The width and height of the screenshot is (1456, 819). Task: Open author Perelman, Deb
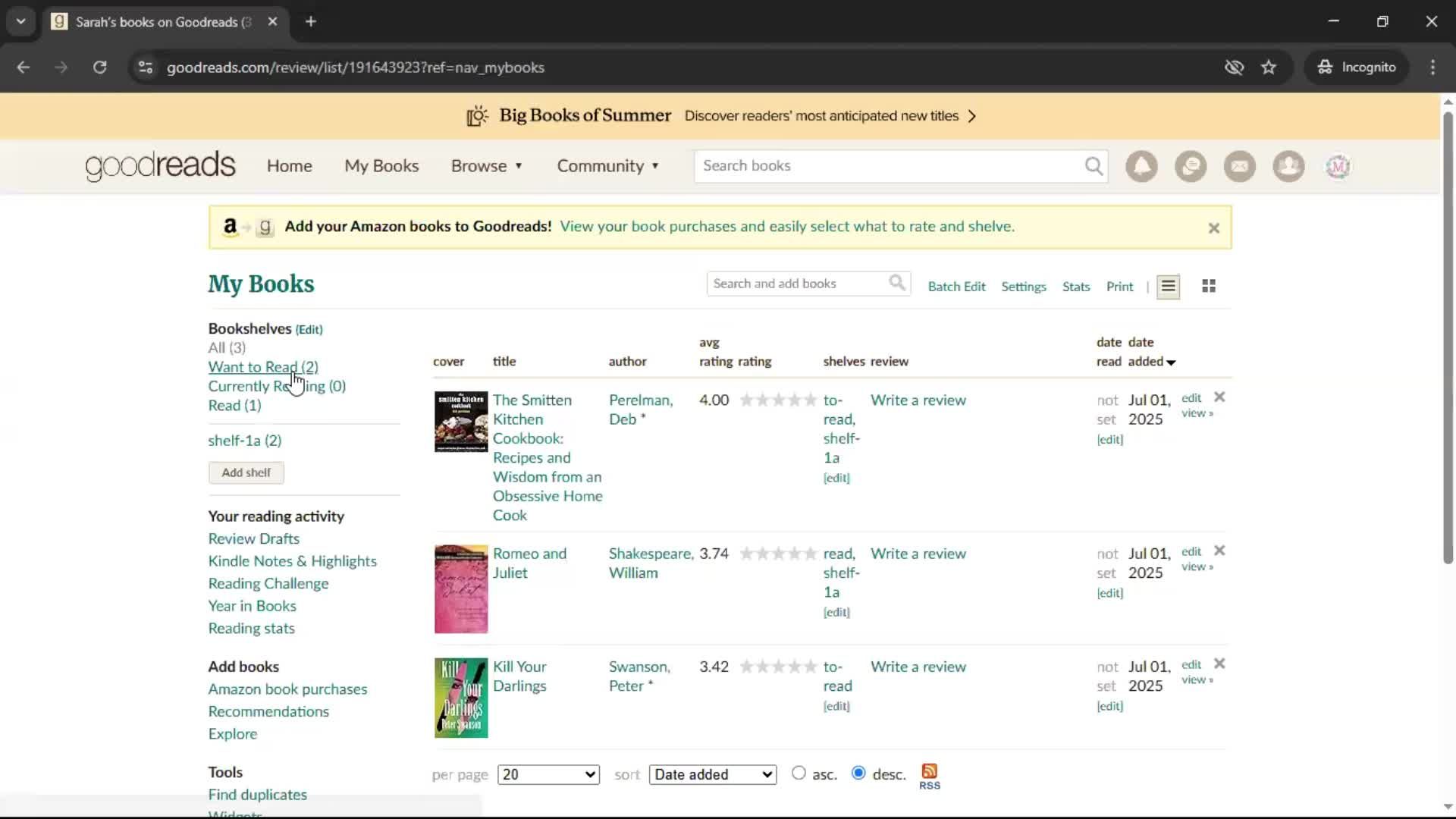click(x=641, y=409)
